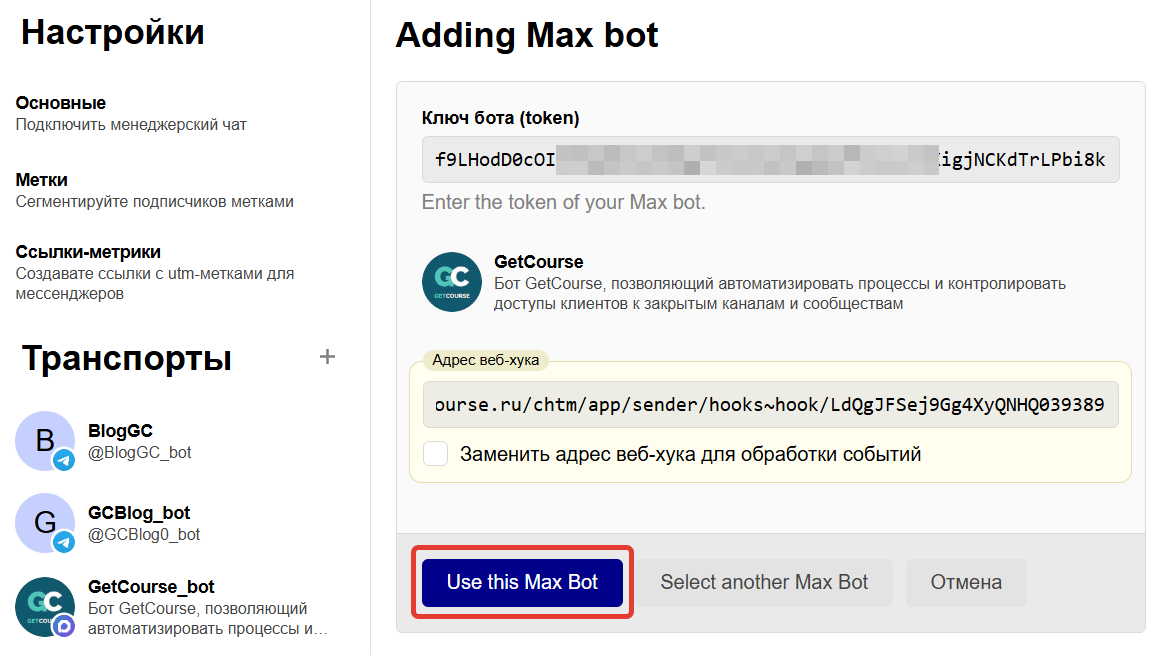Click the plus icon next to Транспорты

tap(327, 357)
